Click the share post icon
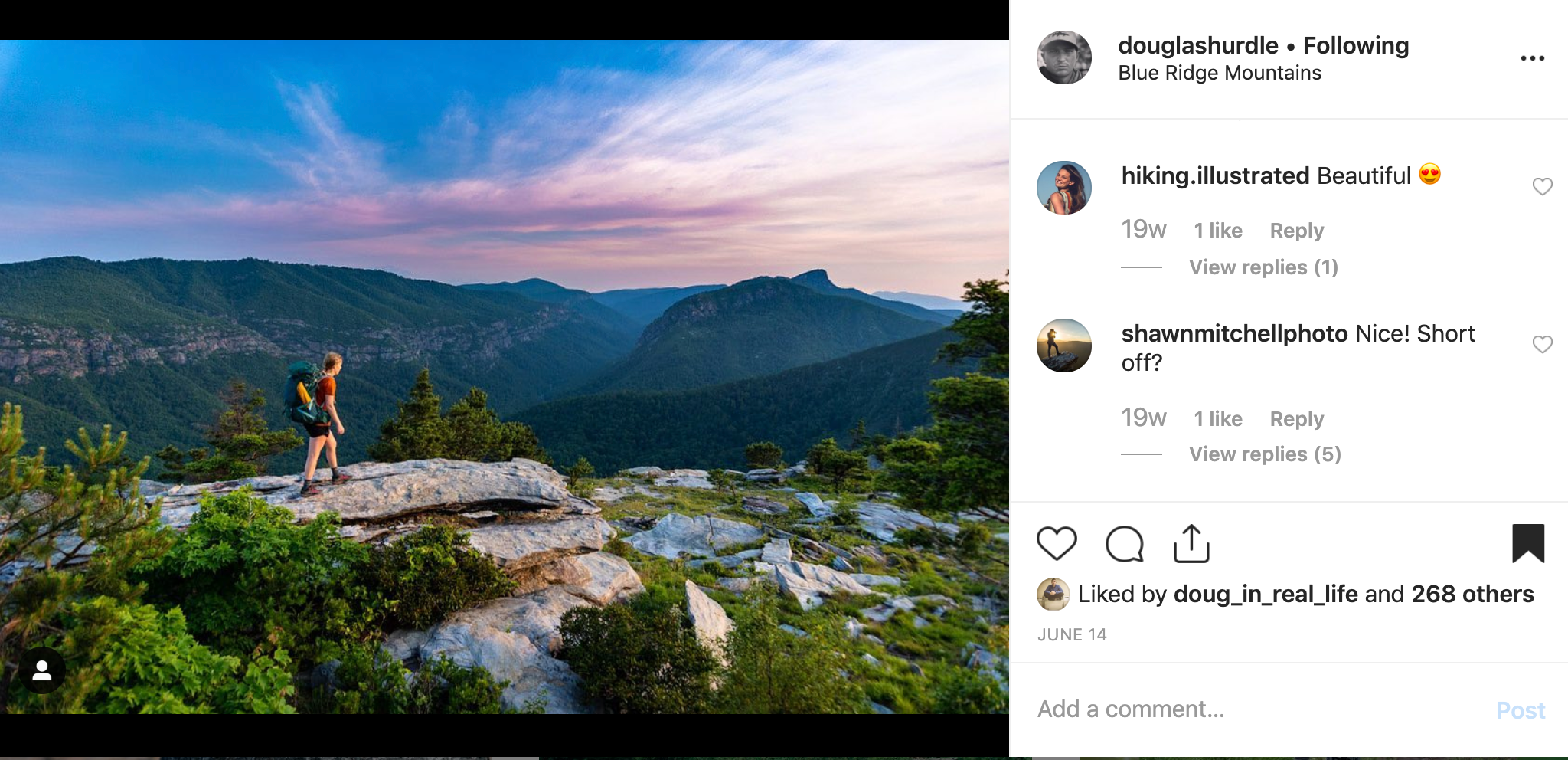 coord(1193,544)
